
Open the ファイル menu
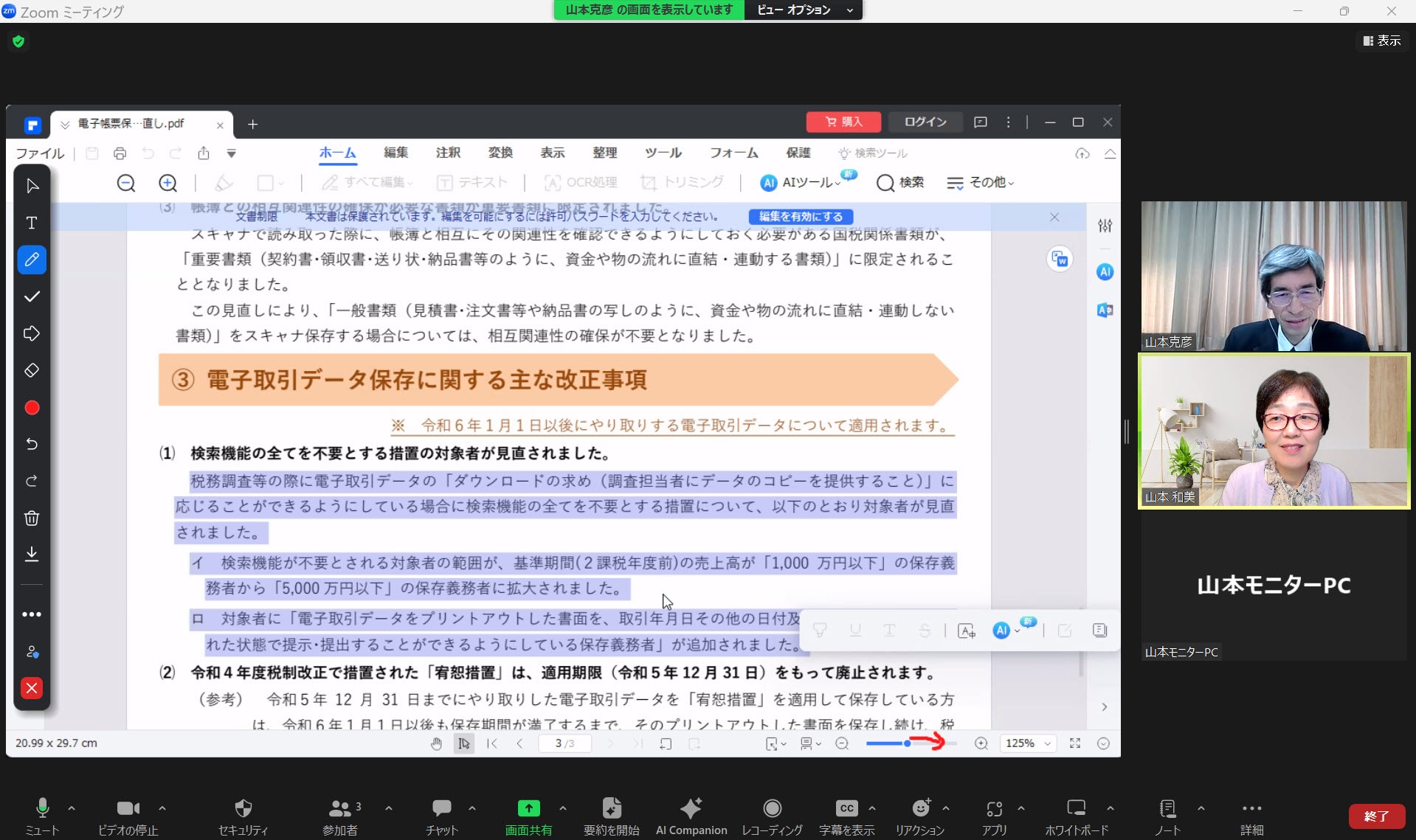point(40,153)
